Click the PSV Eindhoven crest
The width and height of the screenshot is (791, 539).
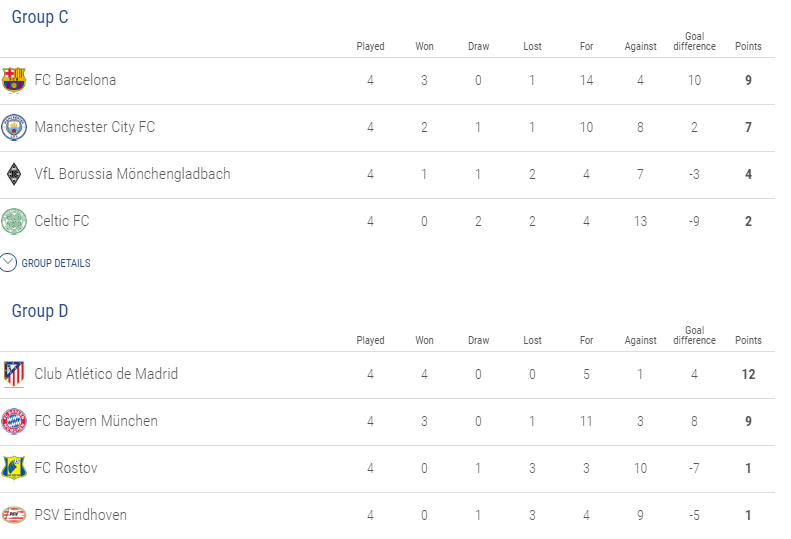(x=14, y=515)
